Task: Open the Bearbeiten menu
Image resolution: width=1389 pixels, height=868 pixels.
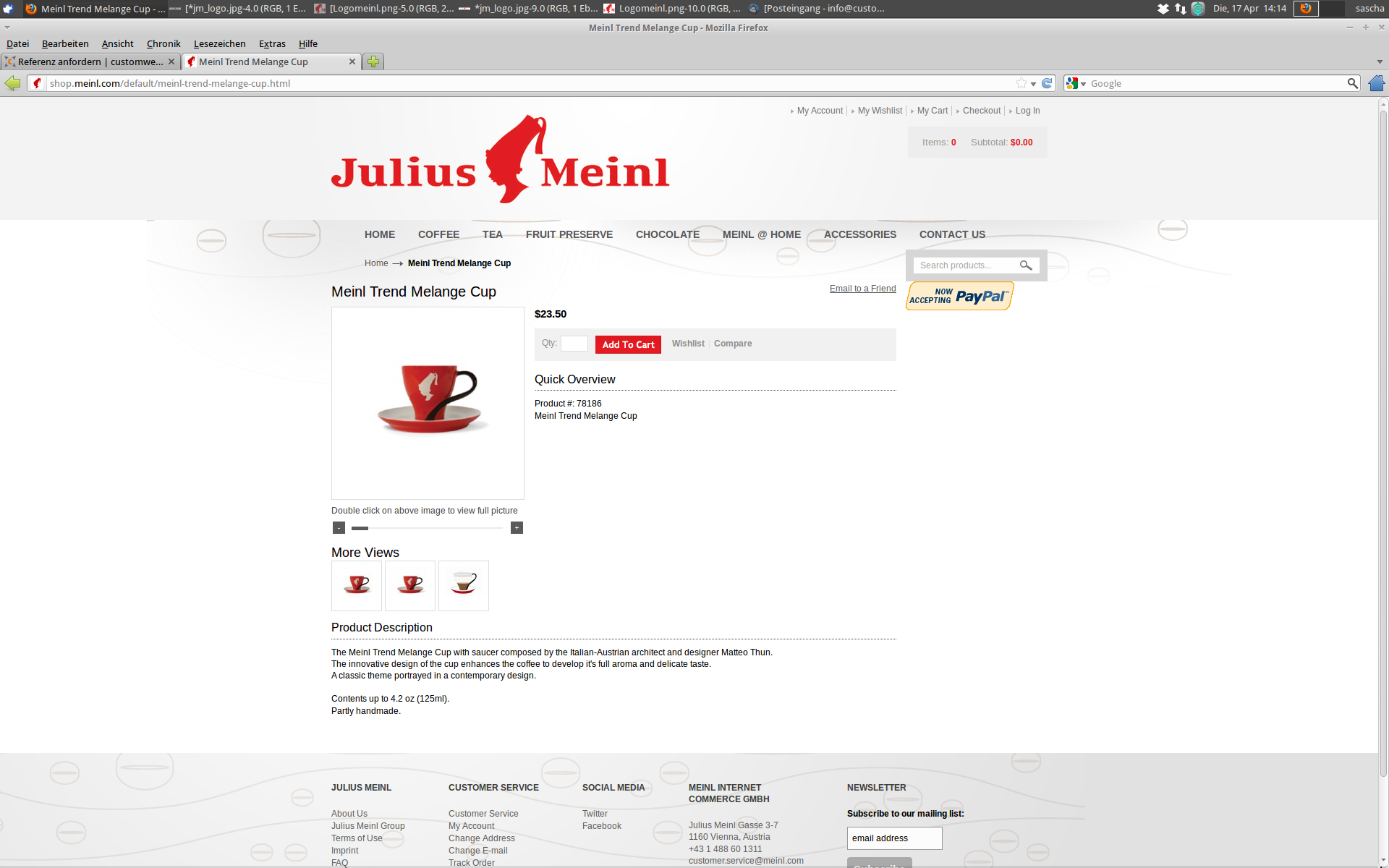Action: click(x=65, y=43)
